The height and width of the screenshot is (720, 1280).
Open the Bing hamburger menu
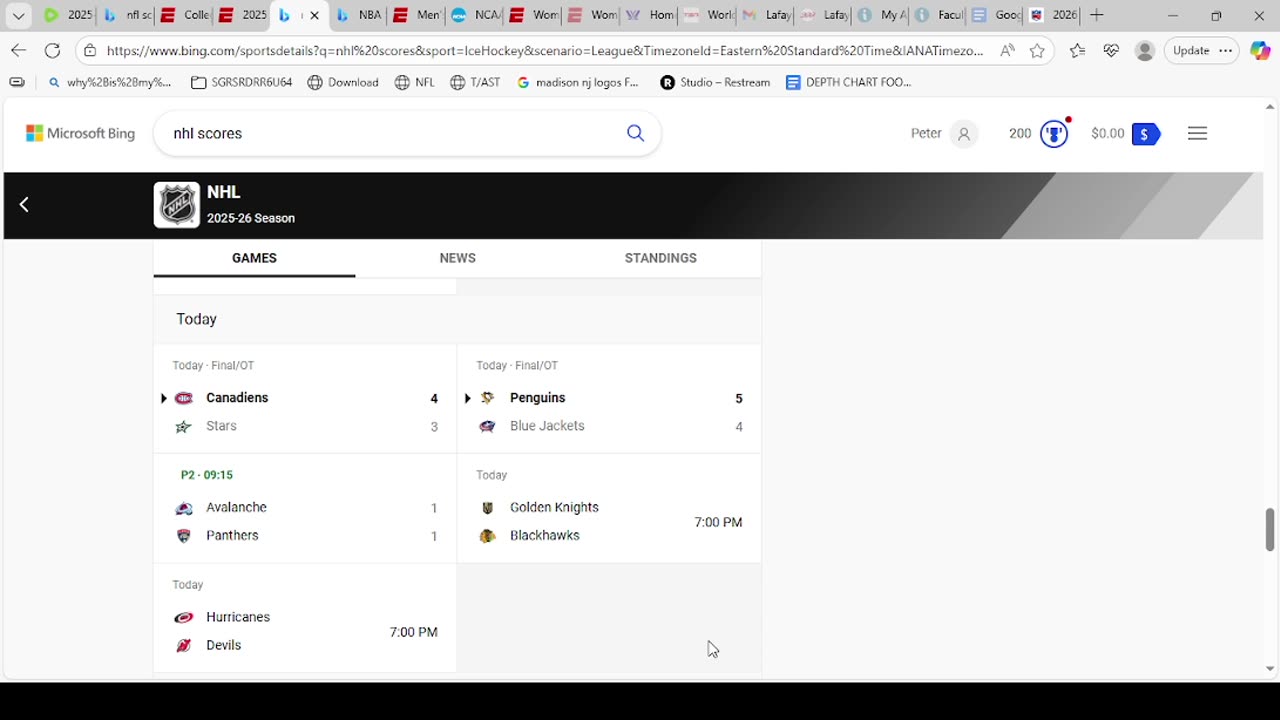click(1197, 133)
